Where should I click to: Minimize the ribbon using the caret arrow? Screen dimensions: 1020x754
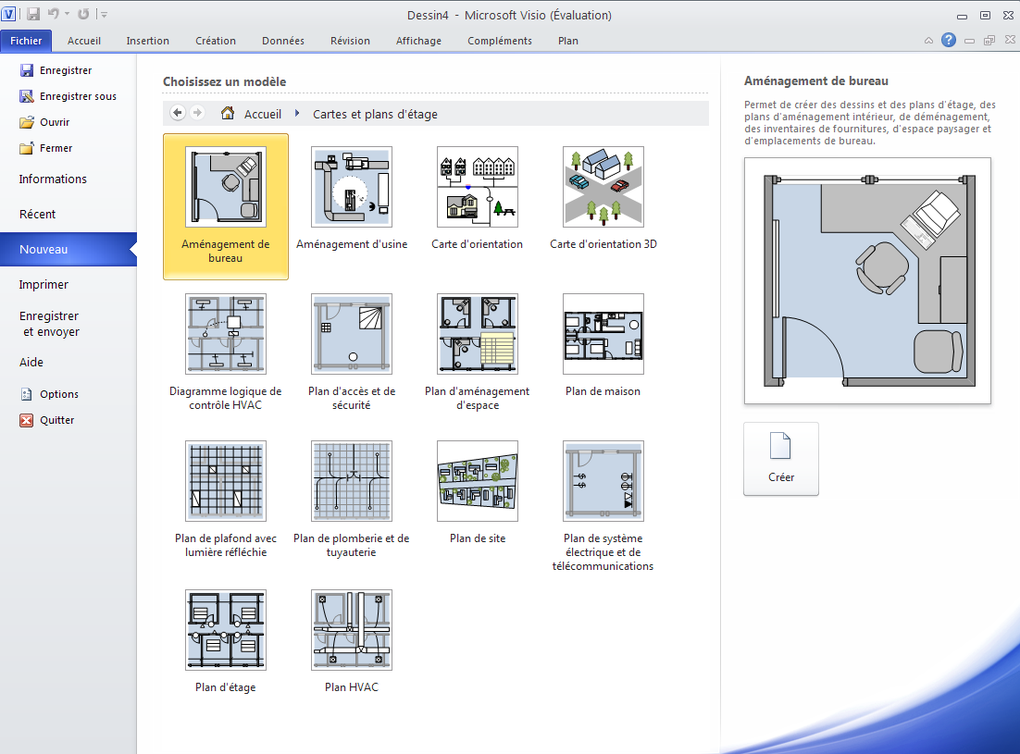coord(928,41)
